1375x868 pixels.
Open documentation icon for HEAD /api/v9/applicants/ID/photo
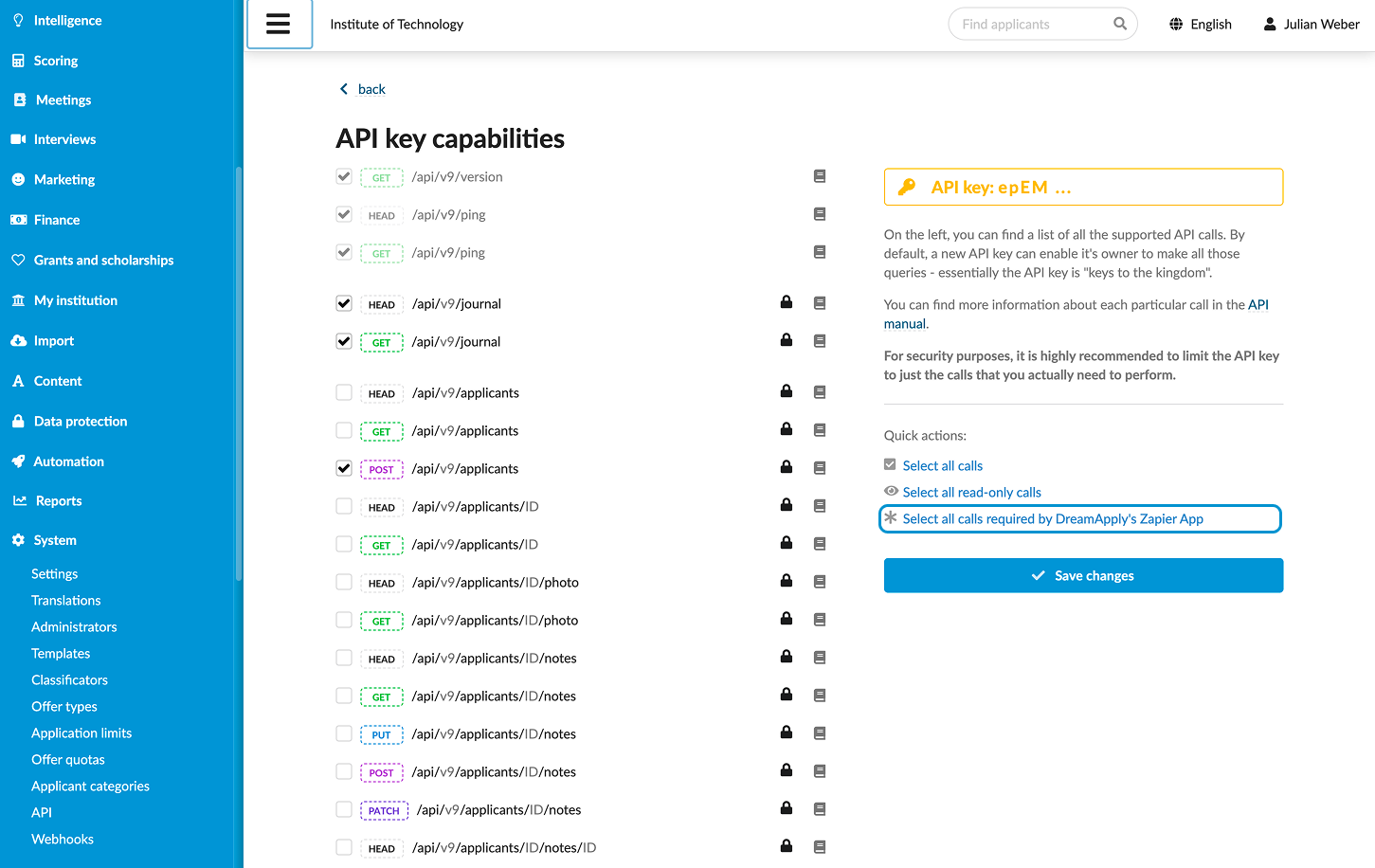coord(820,582)
